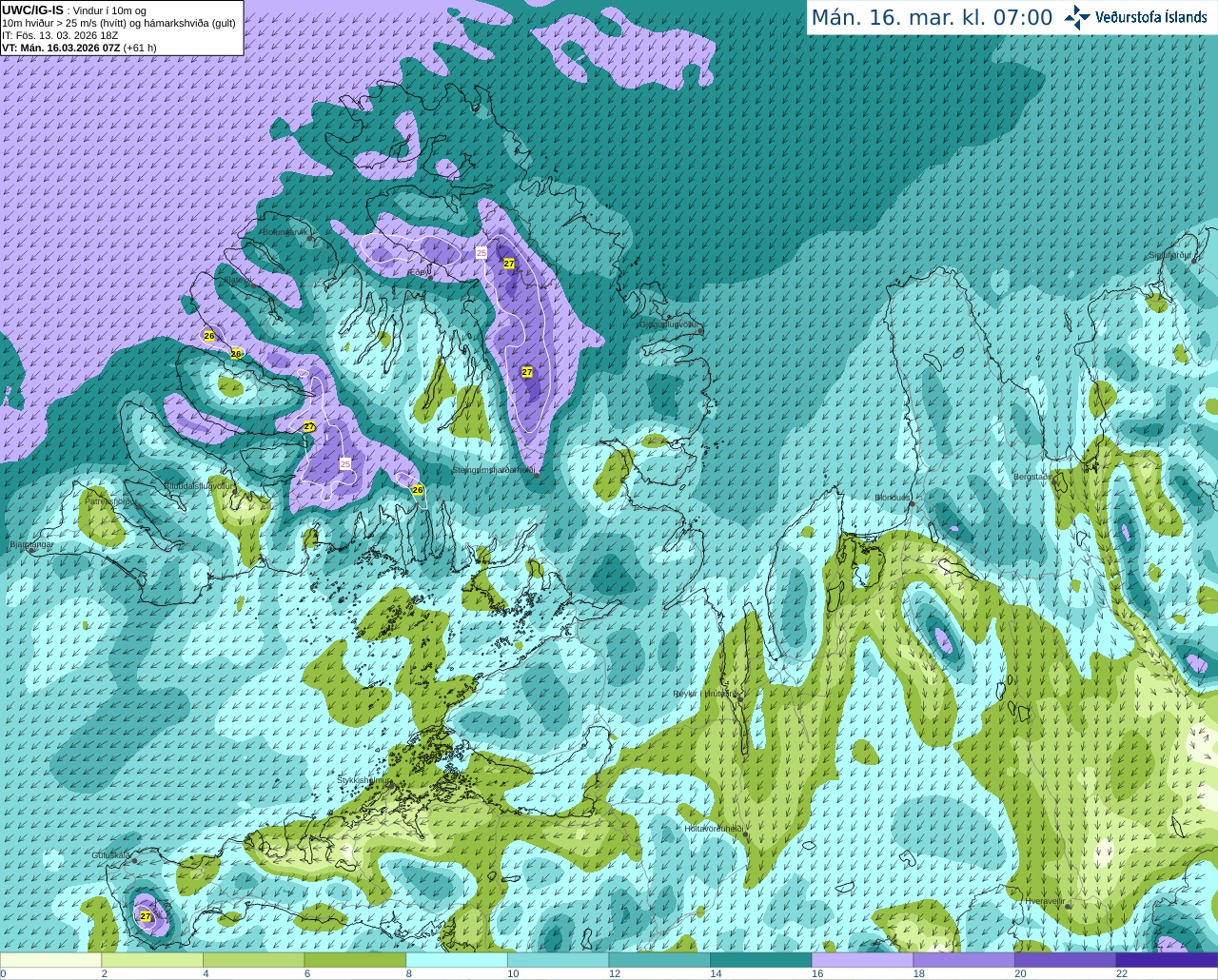Click the legend scale number 22

point(1122,973)
